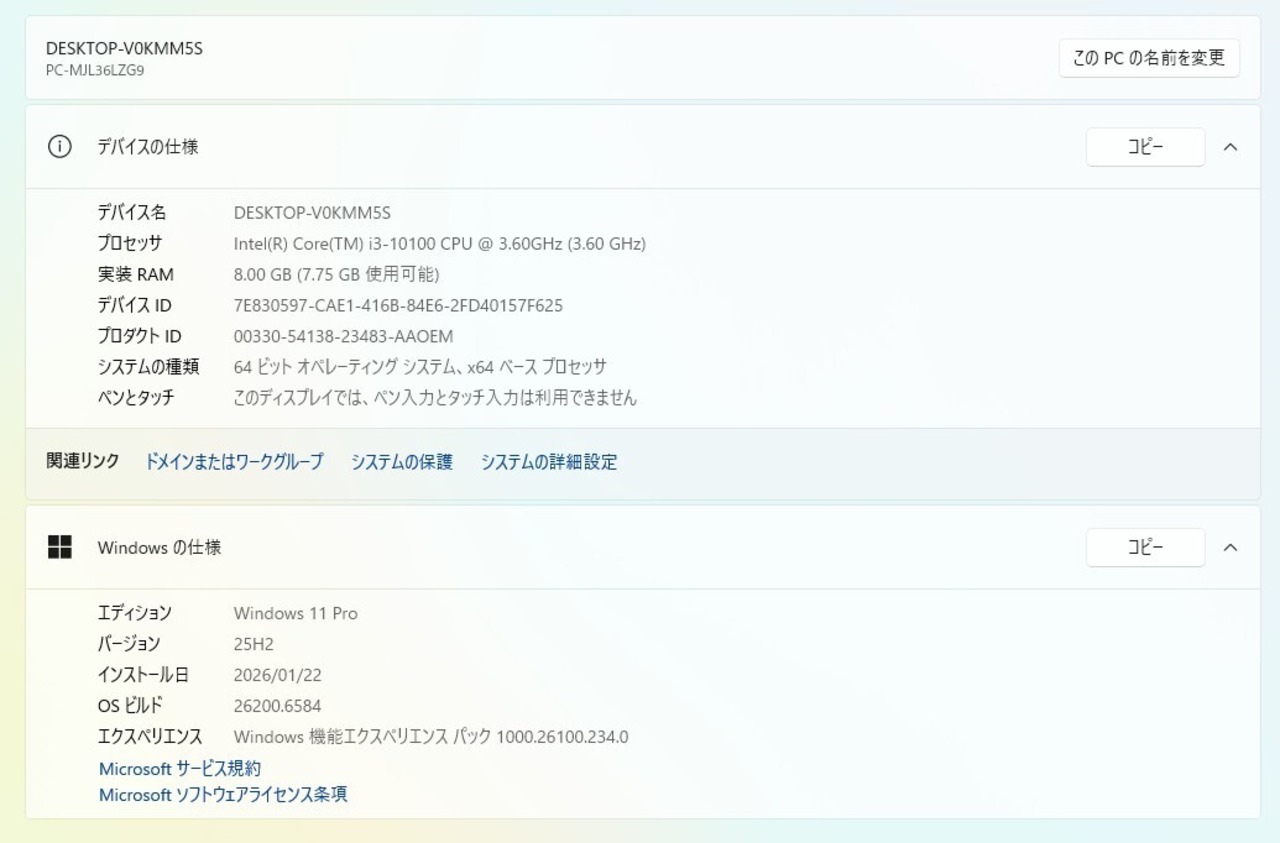Open the システムの保護 link
1280x843 pixels.
(x=402, y=461)
